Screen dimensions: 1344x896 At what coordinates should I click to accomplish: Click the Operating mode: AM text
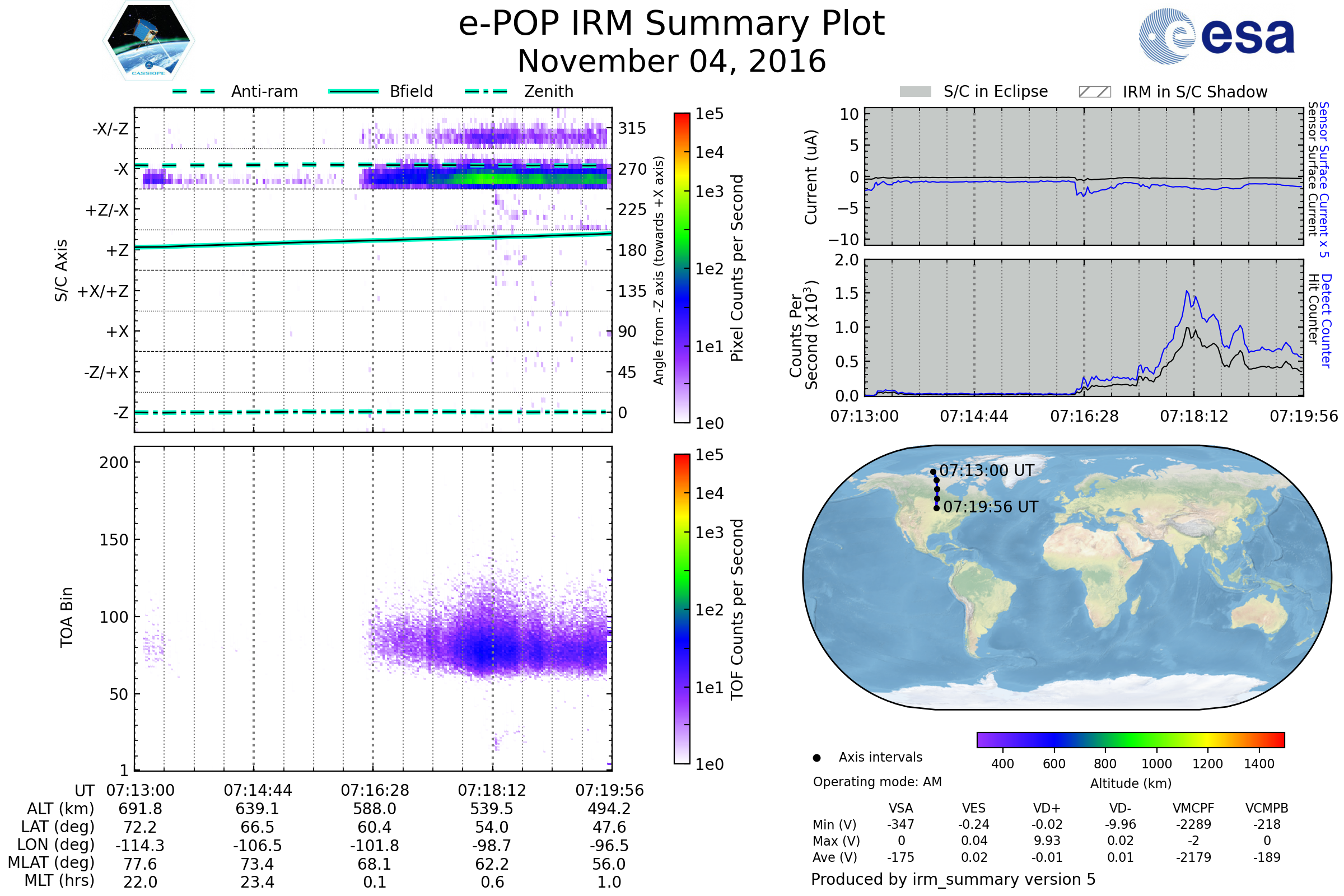click(x=877, y=782)
